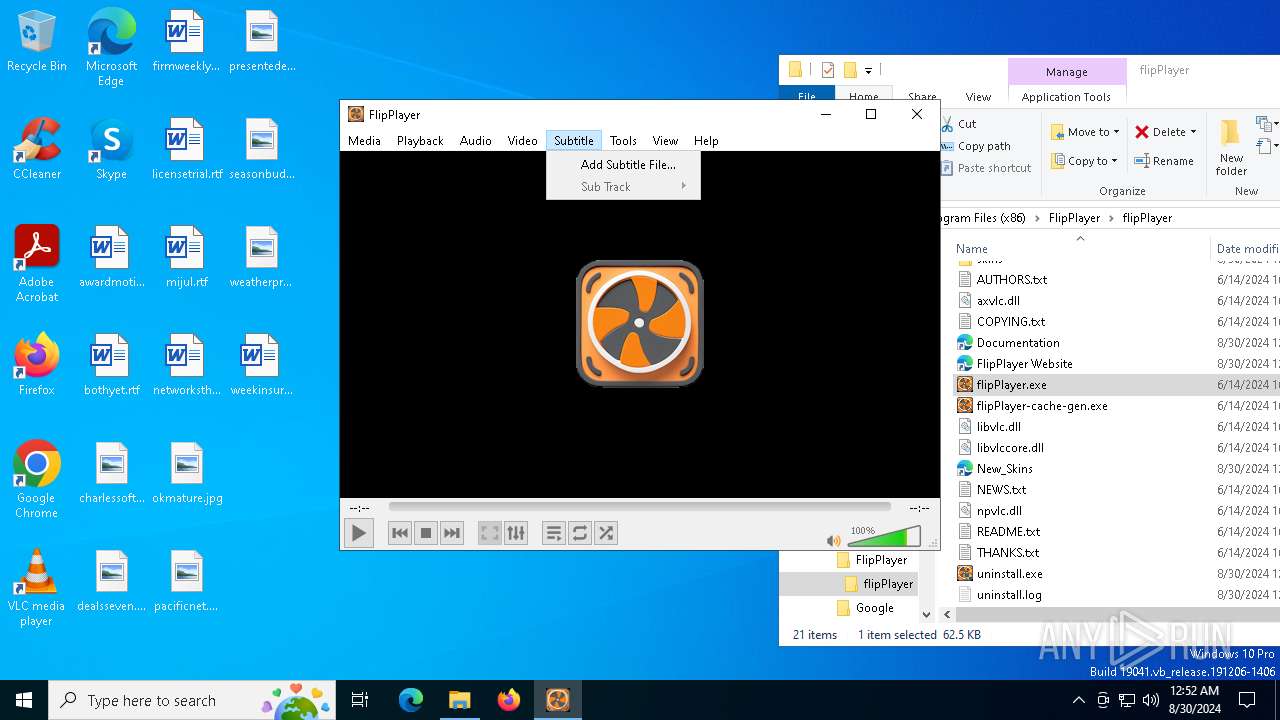This screenshot has height=720, width=1280.
Task: Start playback with the FlipPlayer Play button
Action: [x=358, y=533]
